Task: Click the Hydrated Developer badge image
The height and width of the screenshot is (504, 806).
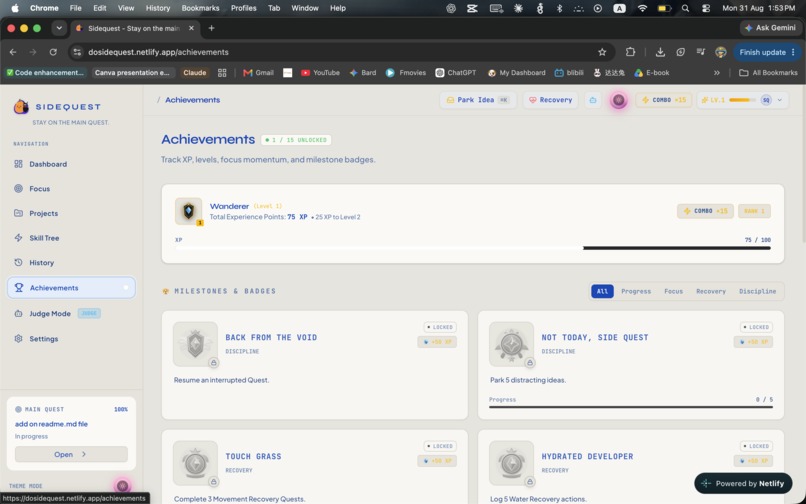Action: tap(511, 463)
